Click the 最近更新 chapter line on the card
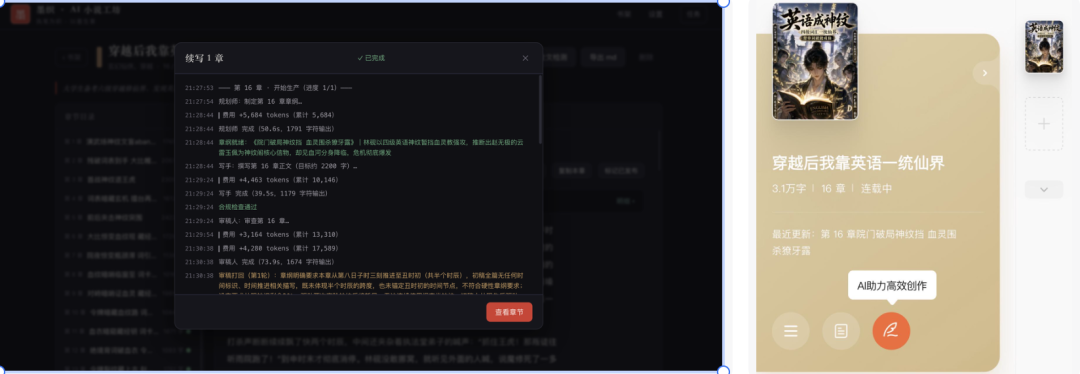 864,242
